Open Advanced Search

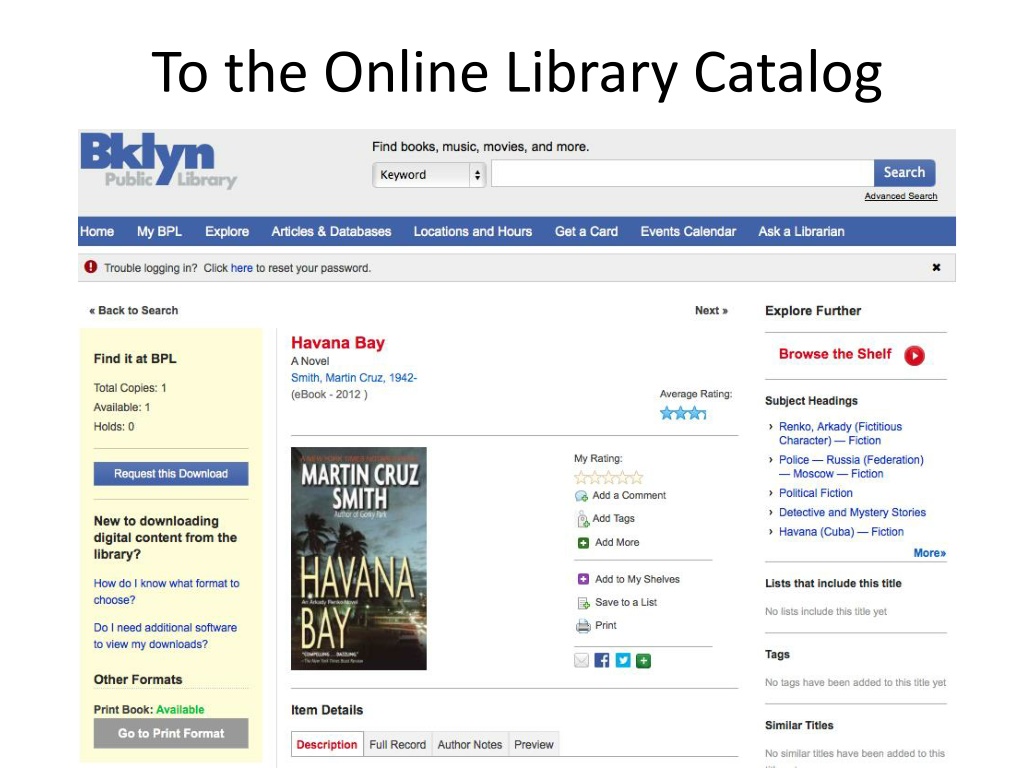point(901,196)
